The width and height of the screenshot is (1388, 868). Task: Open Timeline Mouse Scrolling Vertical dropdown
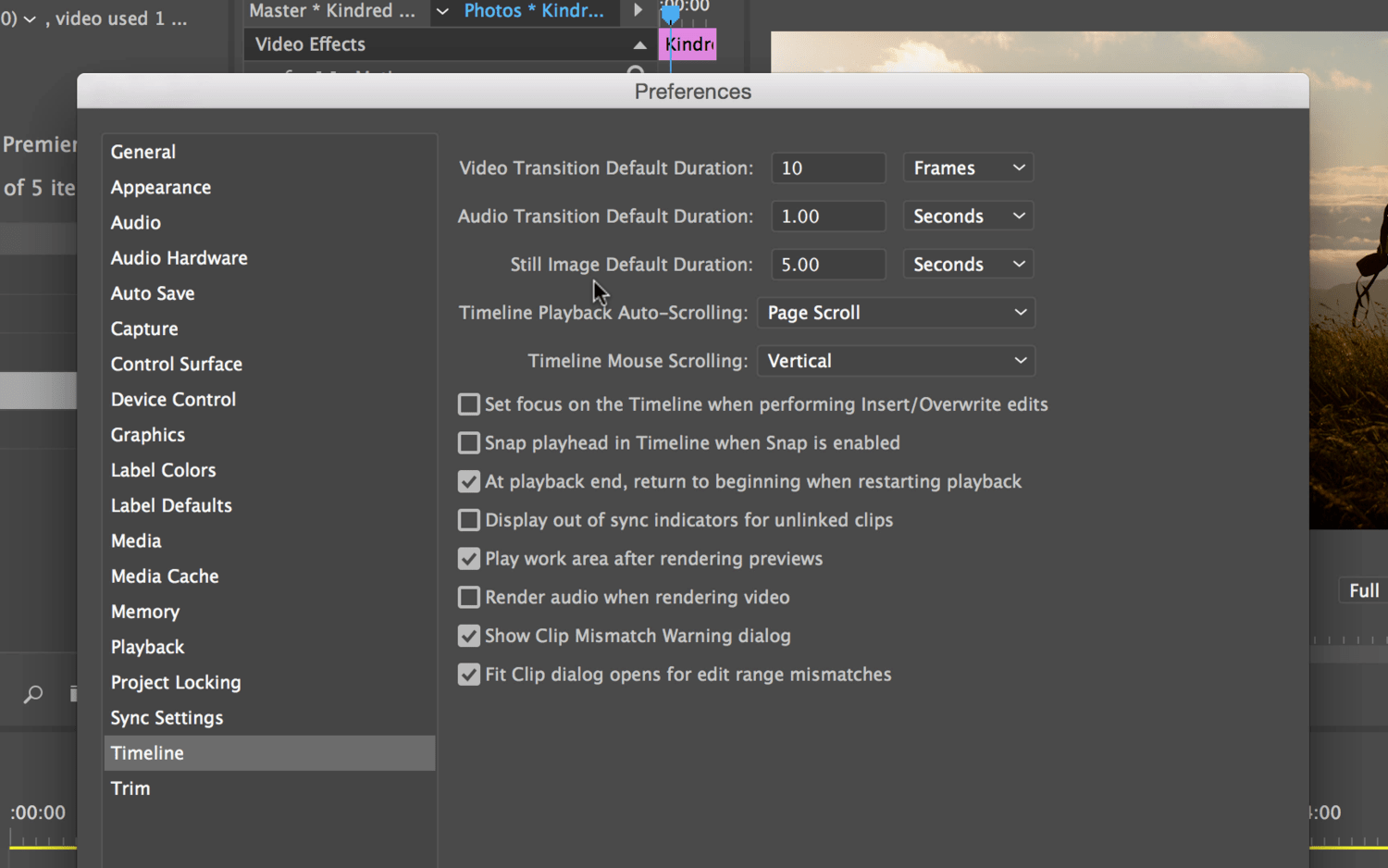click(896, 361)
